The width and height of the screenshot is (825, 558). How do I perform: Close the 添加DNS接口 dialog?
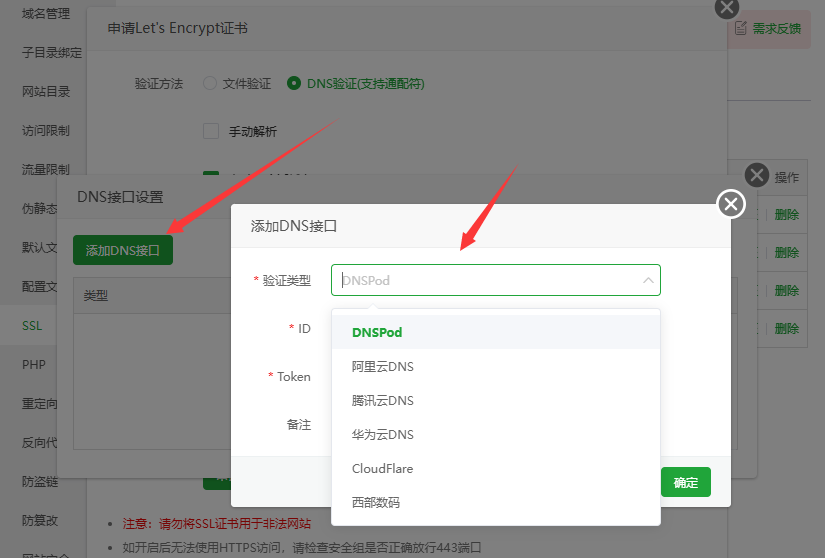pos(731,204)
